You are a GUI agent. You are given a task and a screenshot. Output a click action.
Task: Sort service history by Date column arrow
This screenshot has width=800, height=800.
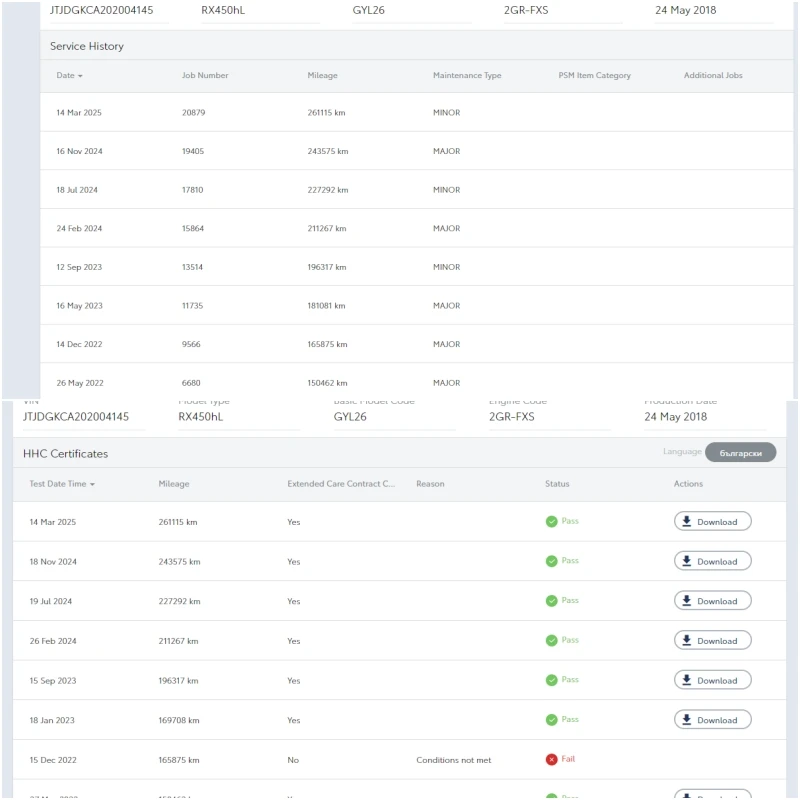pyautogui.click(x=80, y=76)
